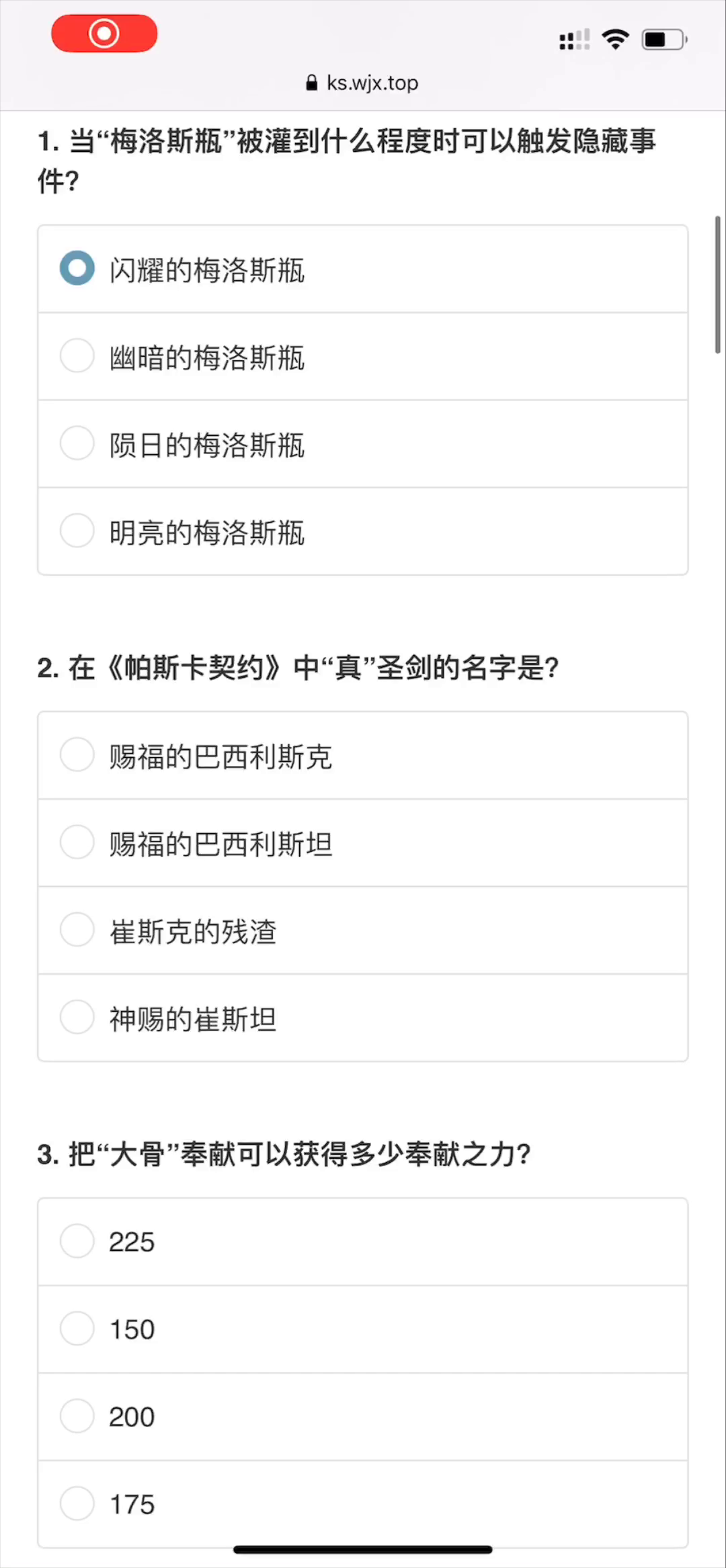Choose 神赐的崔斯坦 as the answer
Image resolution: width=726 pixels, height=1568 pixels.
[x=77, y=1017]
